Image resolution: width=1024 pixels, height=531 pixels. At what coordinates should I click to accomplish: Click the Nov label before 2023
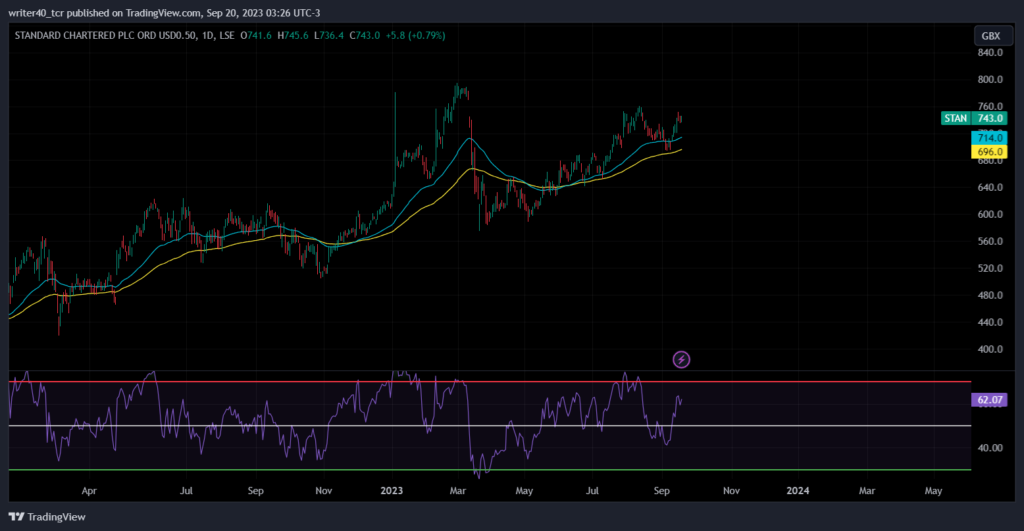[x=323, y=491]
